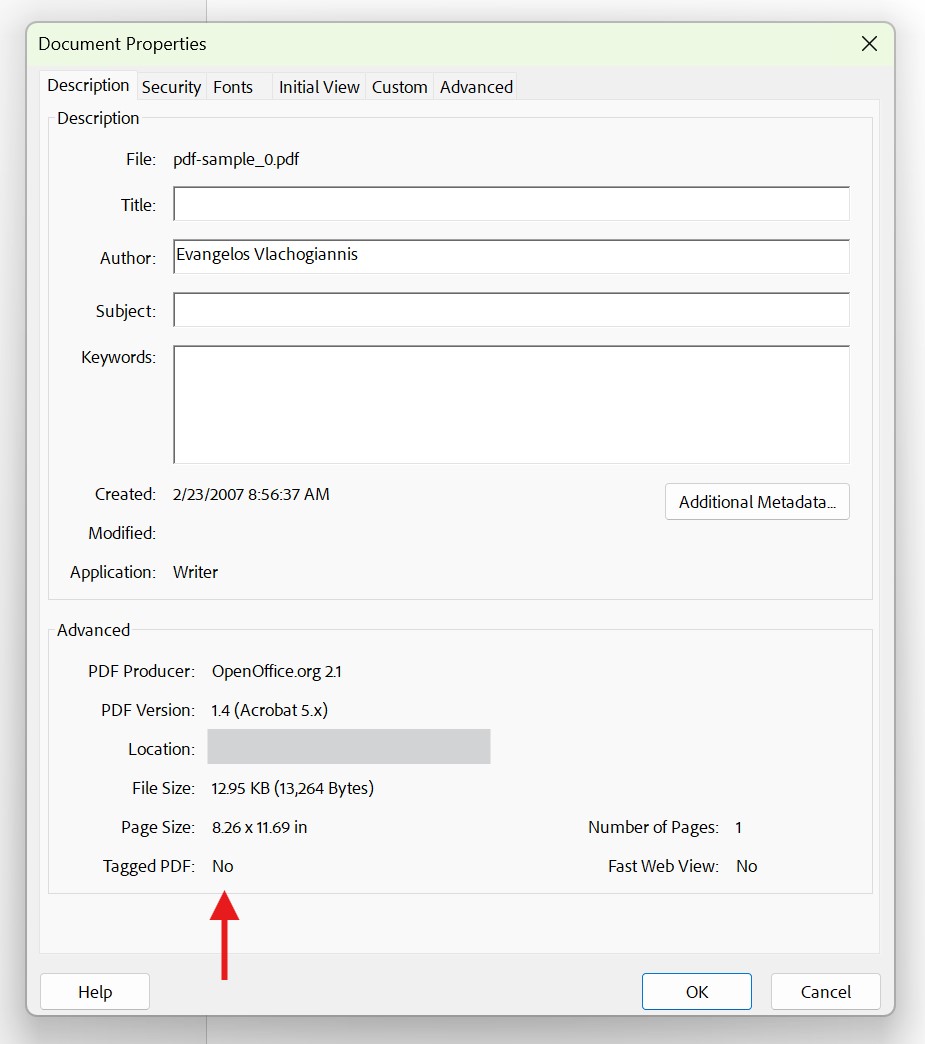This screenshot has width=925, height=1044.
Task: Close the dialog using the X icon
Action: (x=868, y=43)
